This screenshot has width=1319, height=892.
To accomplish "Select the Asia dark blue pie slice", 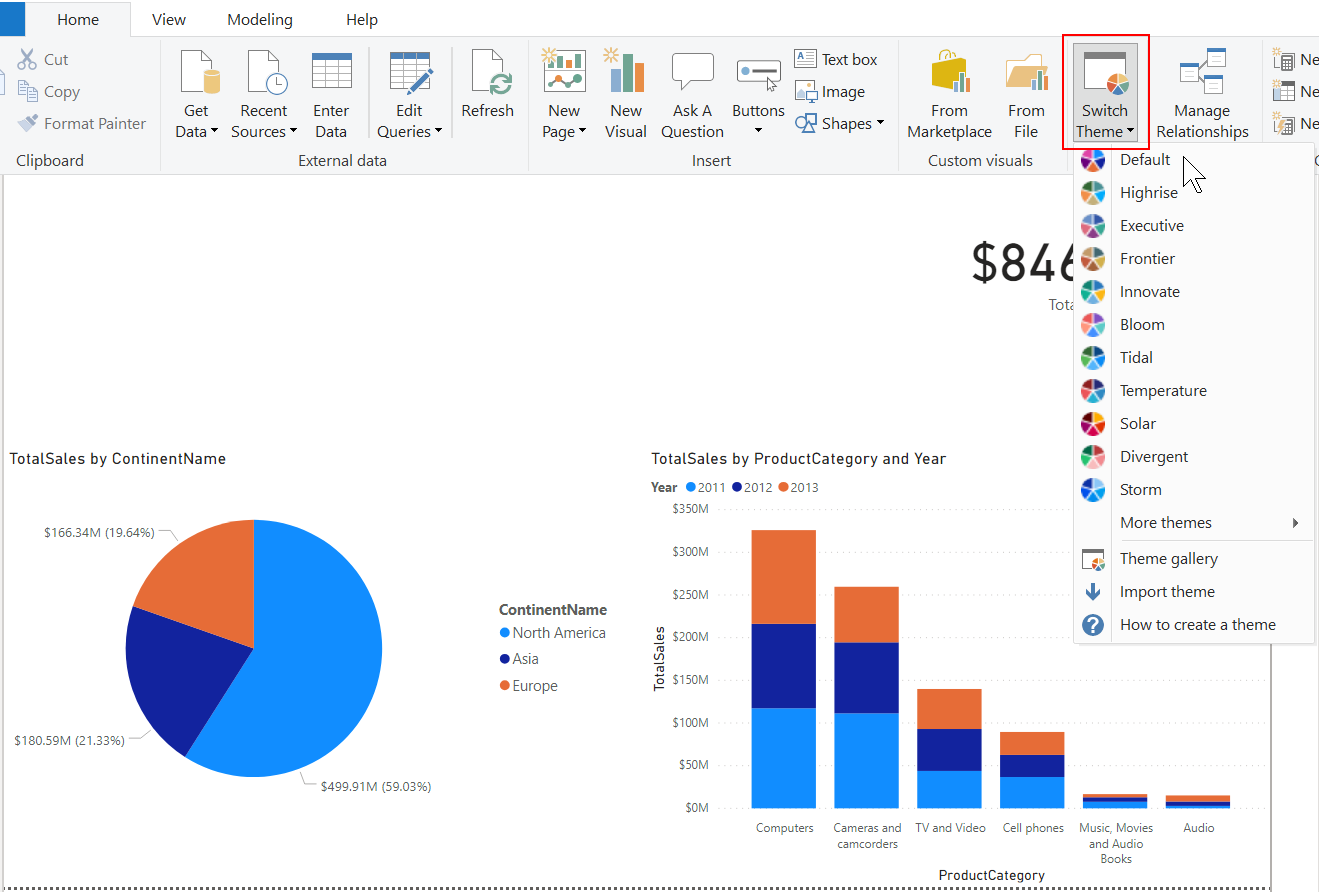I will 180,675.
